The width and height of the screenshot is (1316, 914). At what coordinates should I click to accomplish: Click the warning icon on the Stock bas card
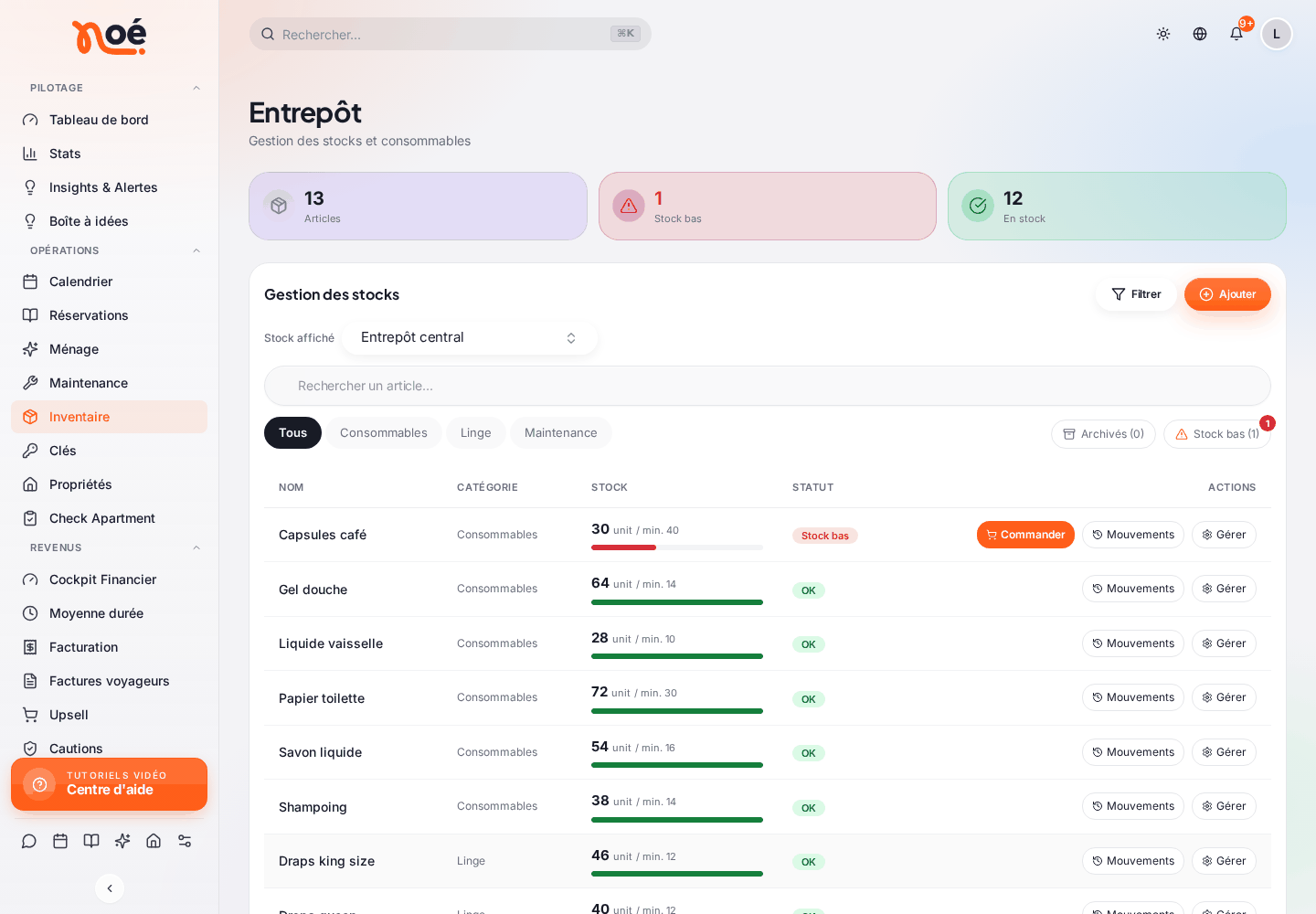pyautogui.click(x=629, y=206)
